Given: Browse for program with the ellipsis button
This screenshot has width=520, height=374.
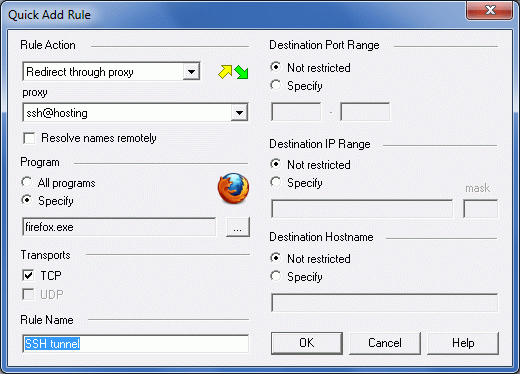Looking at the screenshot, I should point(238,227).
